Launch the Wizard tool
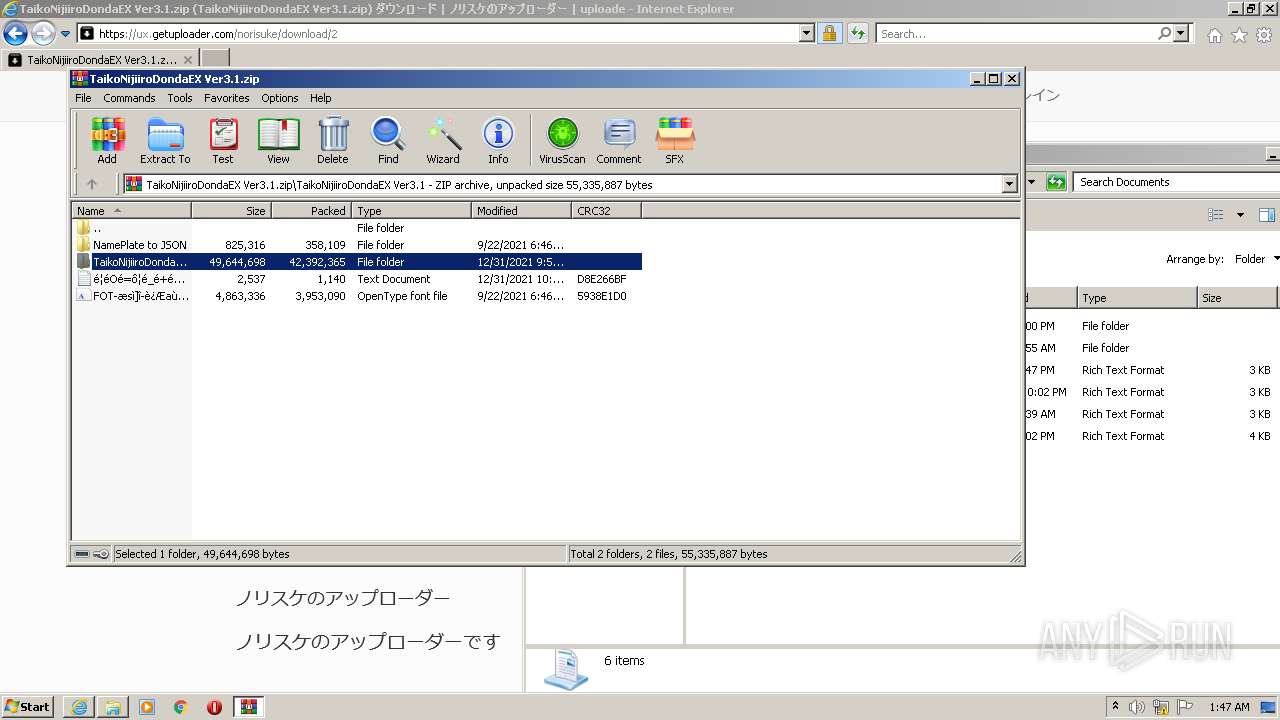Image resolution: width=1280 pixels, height=720 pixels. (443, 141)
